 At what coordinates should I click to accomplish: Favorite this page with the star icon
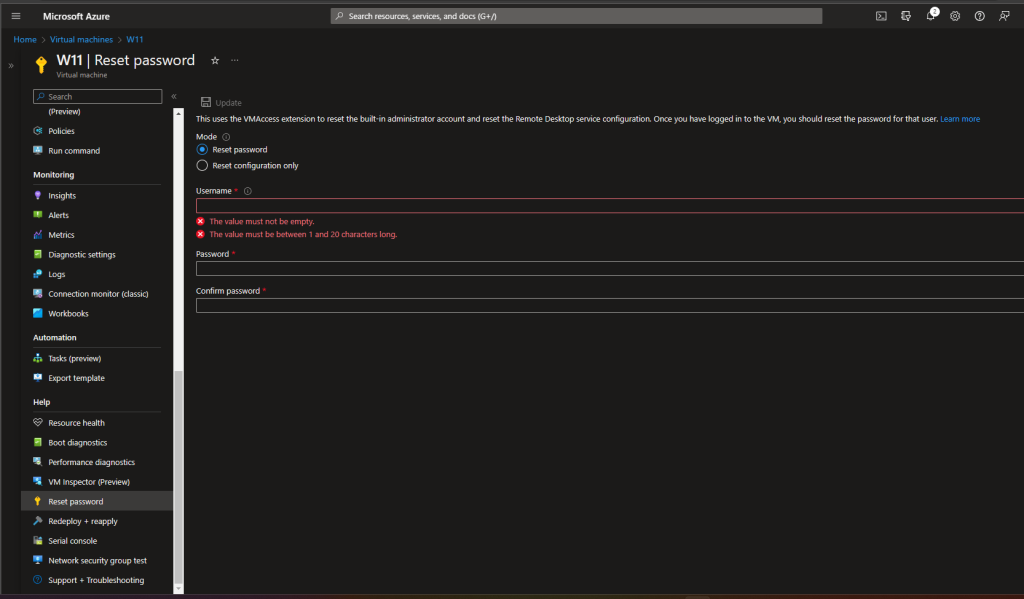[x=214, y=60]
